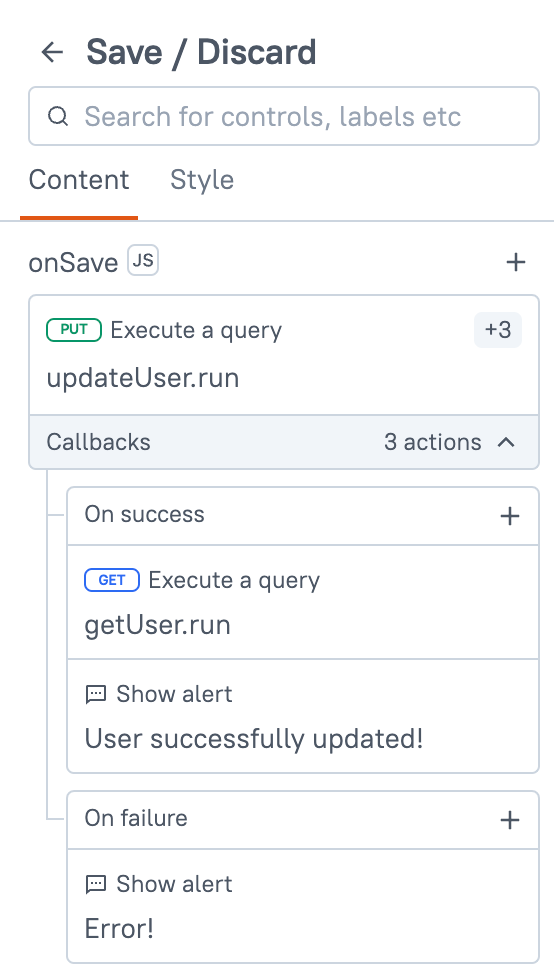The width and height of the screenshot is (554, 972).
Task: Select the Content tab
Action: pyautogui.click(x=79, y=180)
